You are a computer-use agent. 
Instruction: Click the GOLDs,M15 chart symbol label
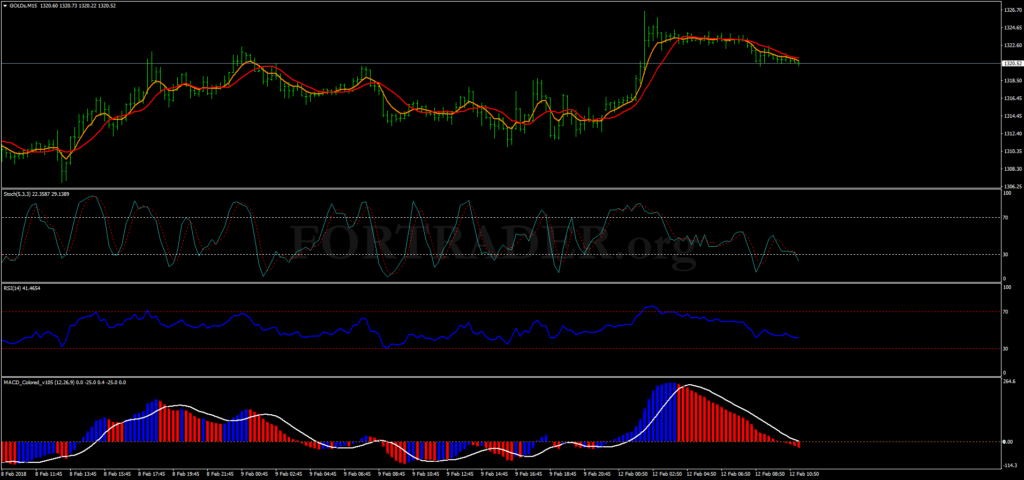(24, 5)
